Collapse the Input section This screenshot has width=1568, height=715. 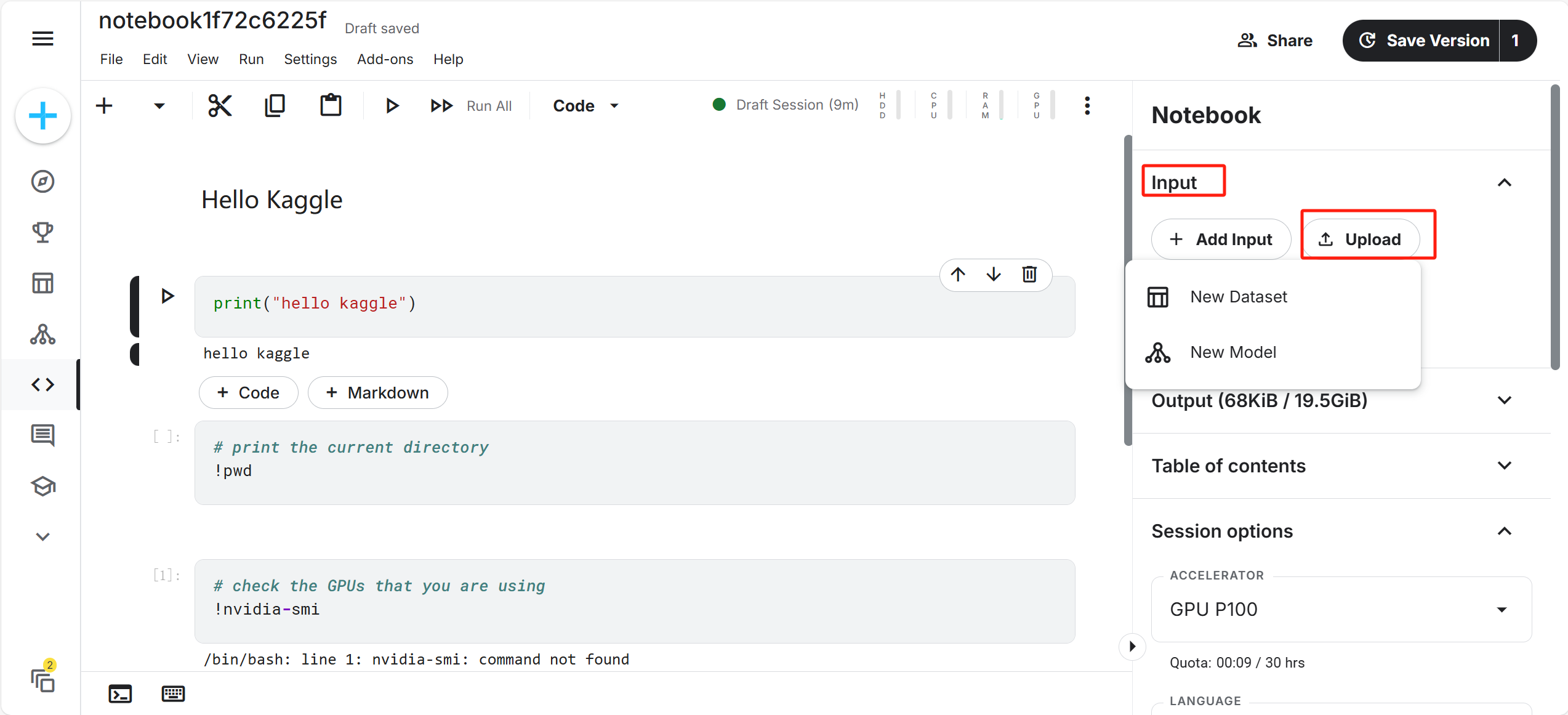(1504, 183)
